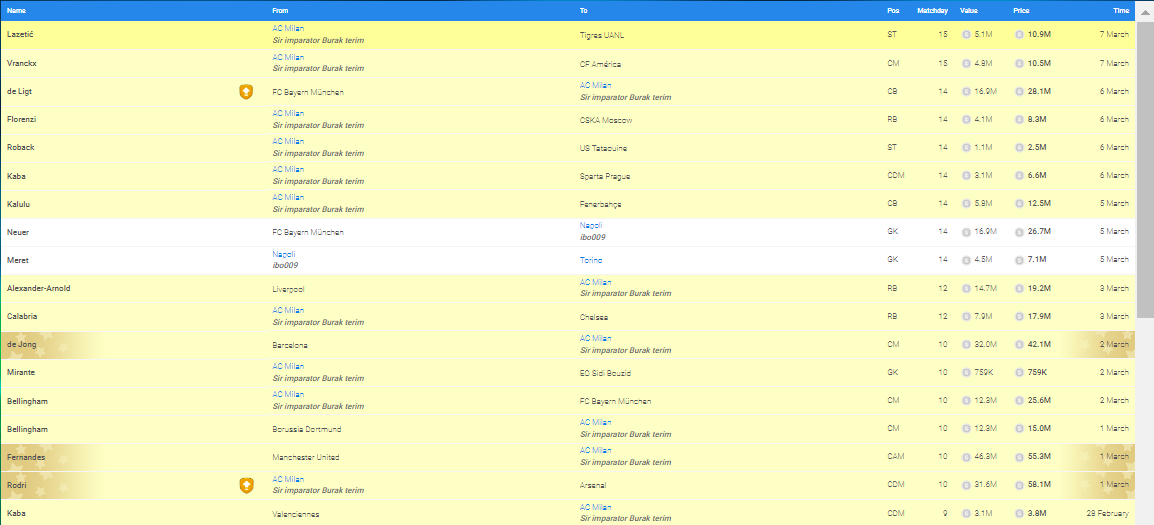Screen dimensions: 1154x525
Task: Sort by the From column header
Action: [x=280, y=10]
